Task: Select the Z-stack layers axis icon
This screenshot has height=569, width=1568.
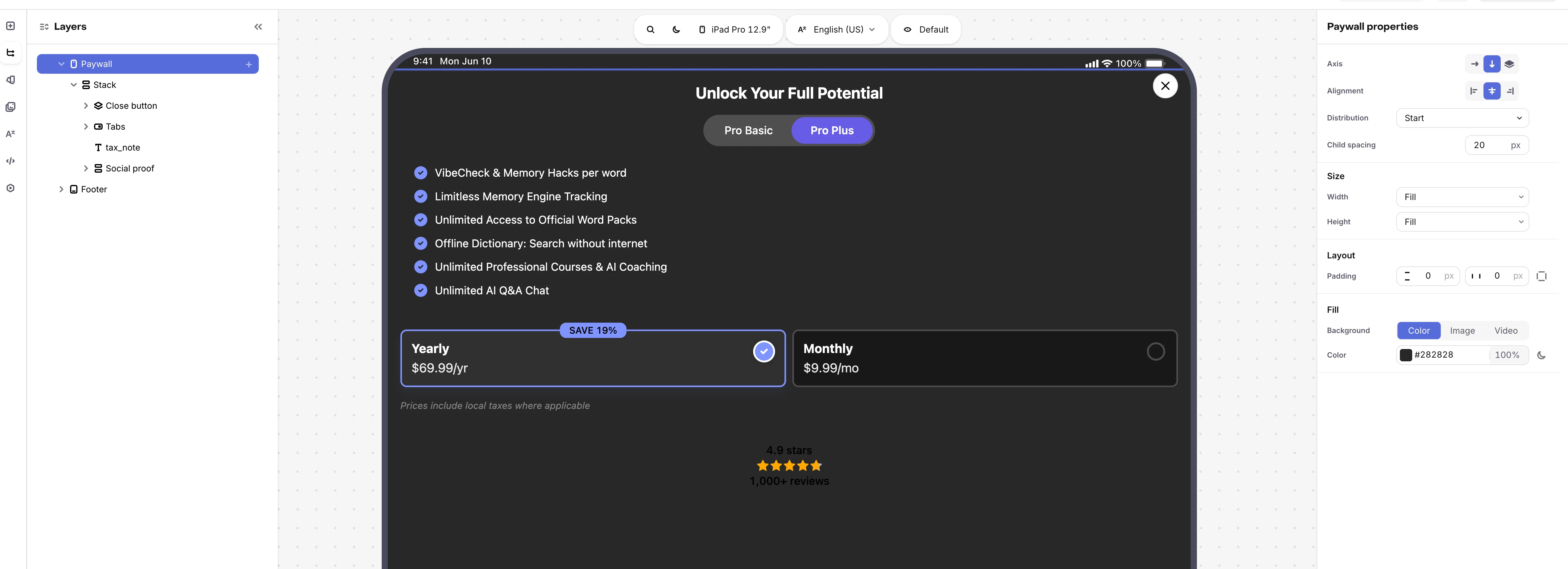Action: [1509, 64]
